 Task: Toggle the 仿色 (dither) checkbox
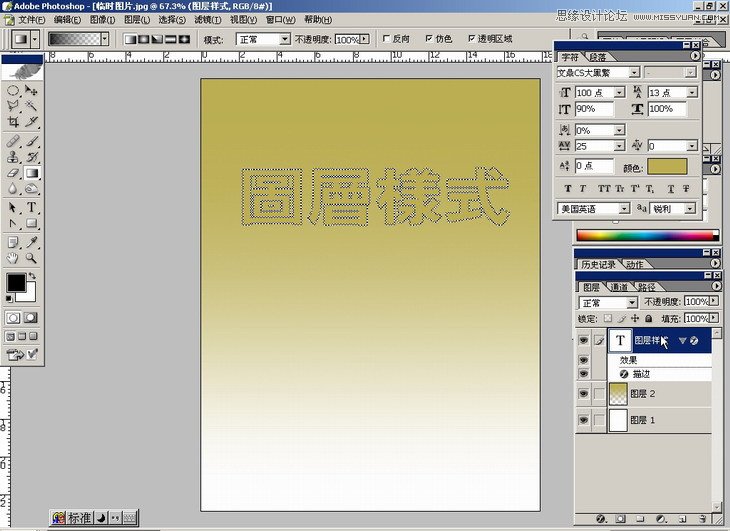[x=429, y=39]
